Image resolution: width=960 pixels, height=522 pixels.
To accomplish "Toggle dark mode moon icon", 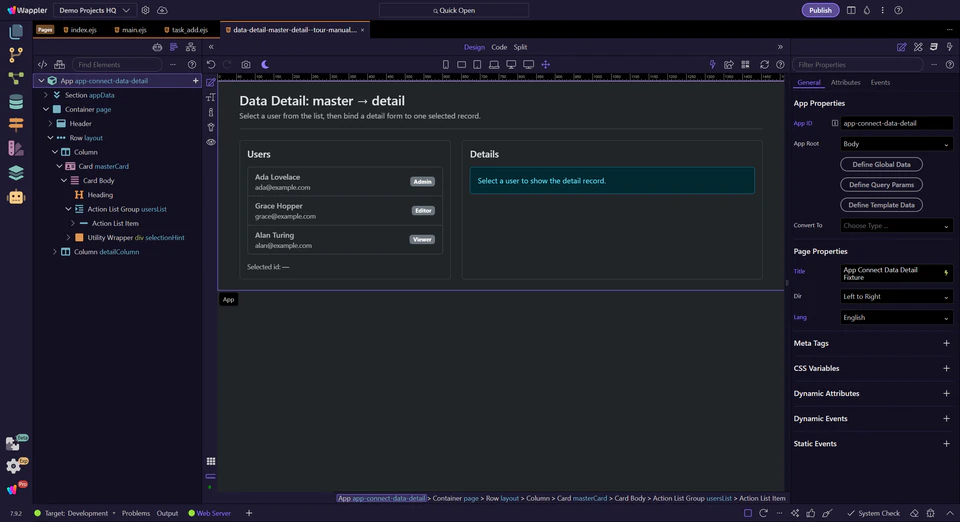I will 265,64.
